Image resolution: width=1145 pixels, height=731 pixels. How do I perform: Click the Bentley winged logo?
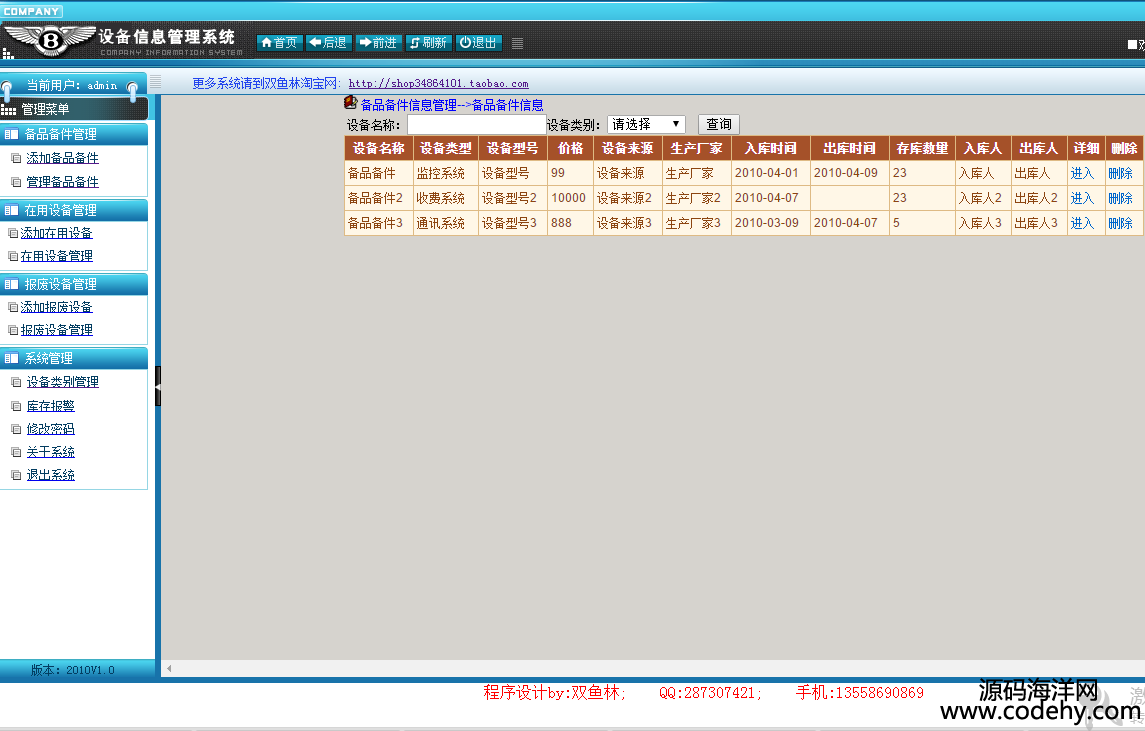point(49,41)
